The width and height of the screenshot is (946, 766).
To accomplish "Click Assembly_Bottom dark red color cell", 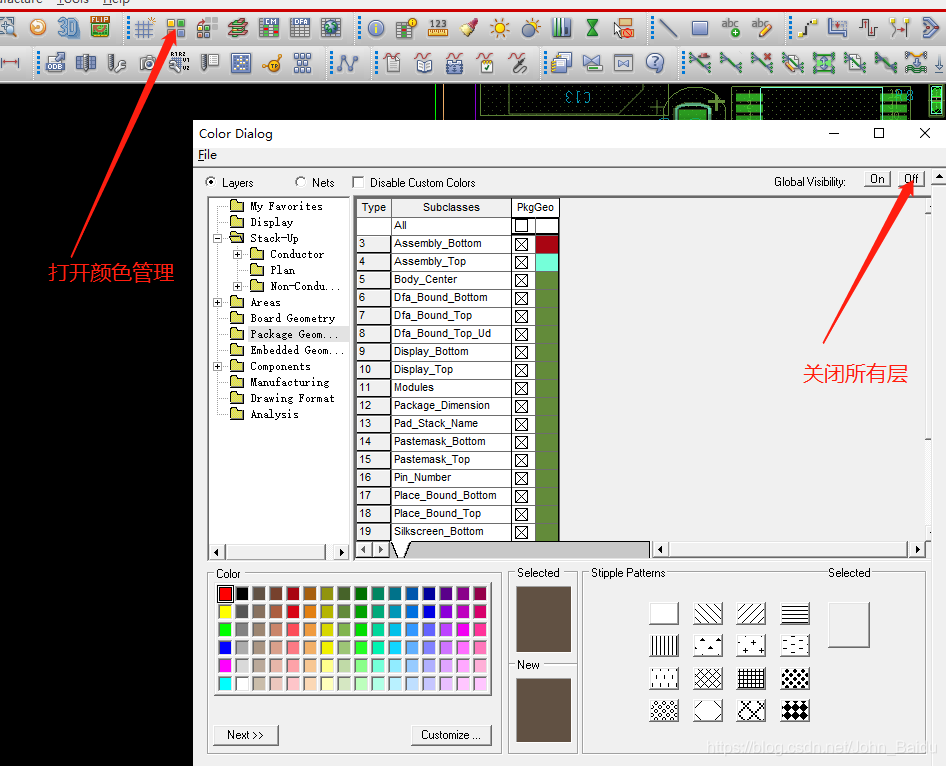I will pyautogui.click(x=547, y=244).
